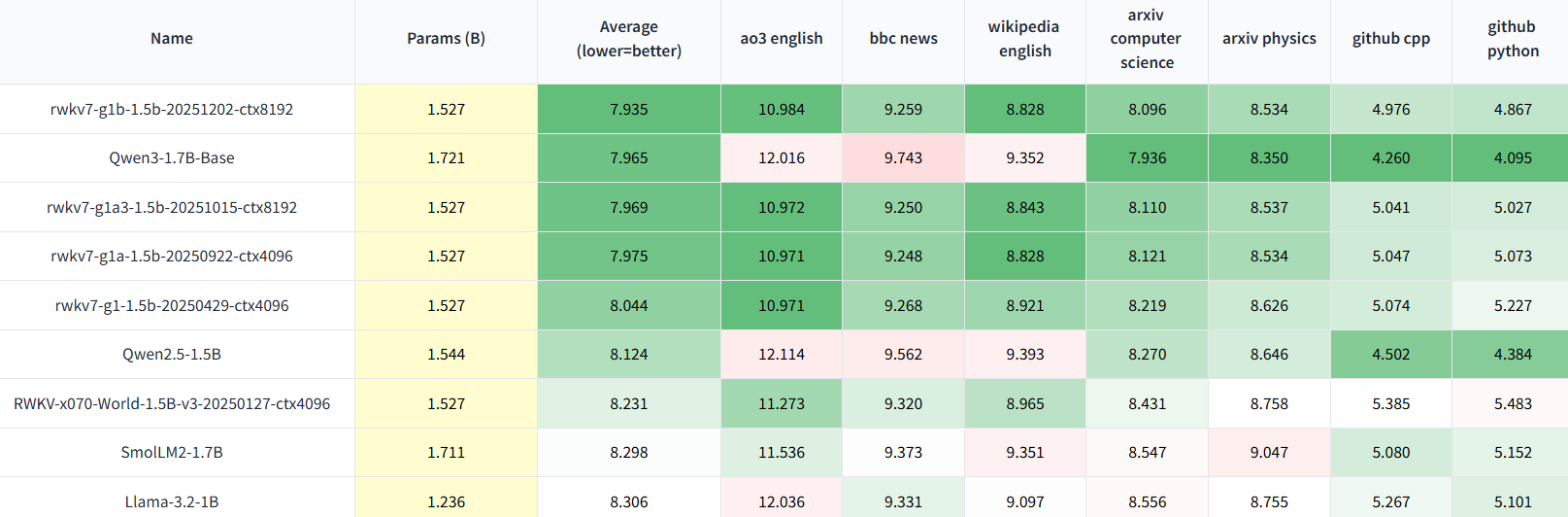This screenshot has height=517, width=1568.
Task: Sort by the arxiv physics column
Action: pyautogui.click(x=1269, y=39)
